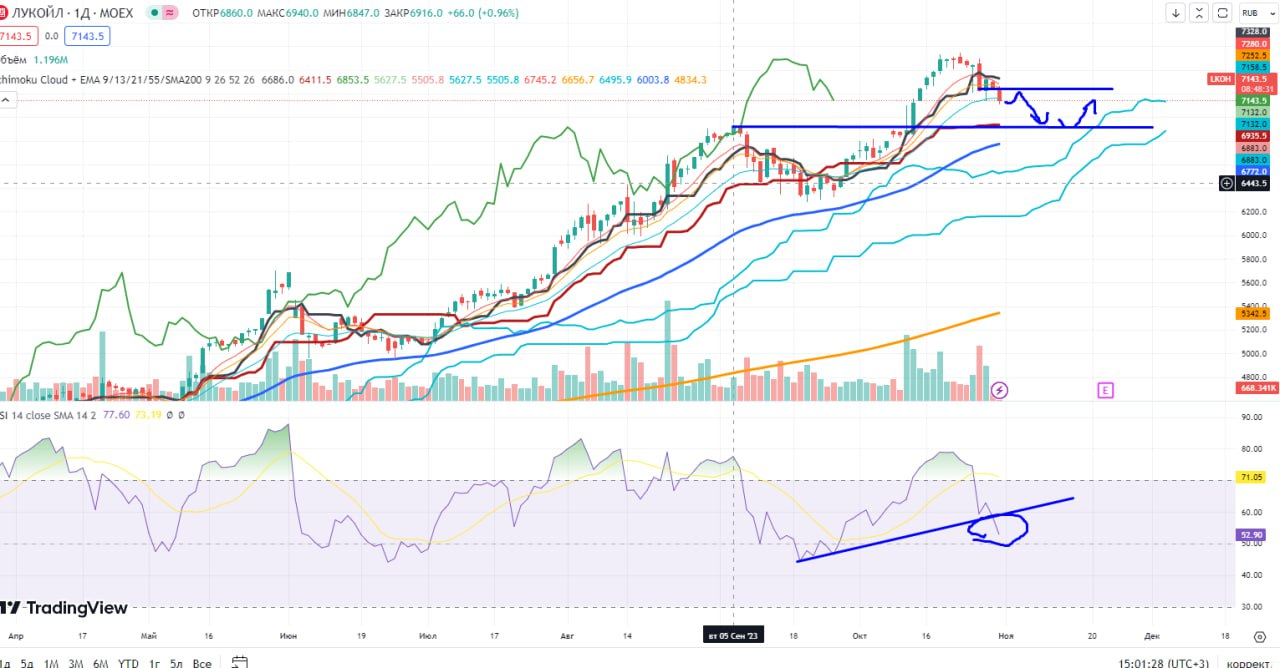Click the plus icon on price scale
This screenshot has height=668, width=1280.
pyautogui.click(x=1227, y=183)
